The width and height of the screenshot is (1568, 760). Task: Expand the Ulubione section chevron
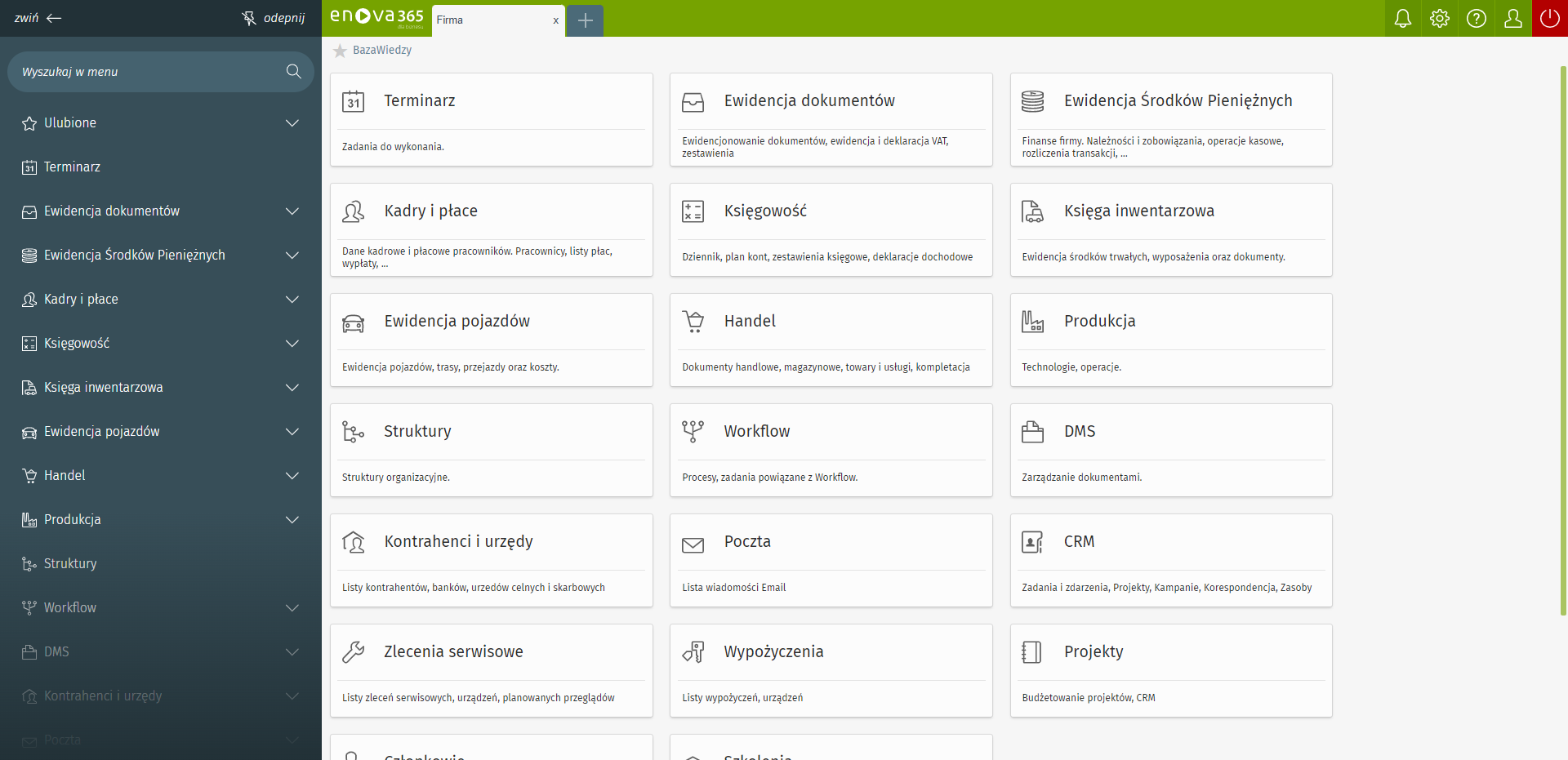coord(292,123)
